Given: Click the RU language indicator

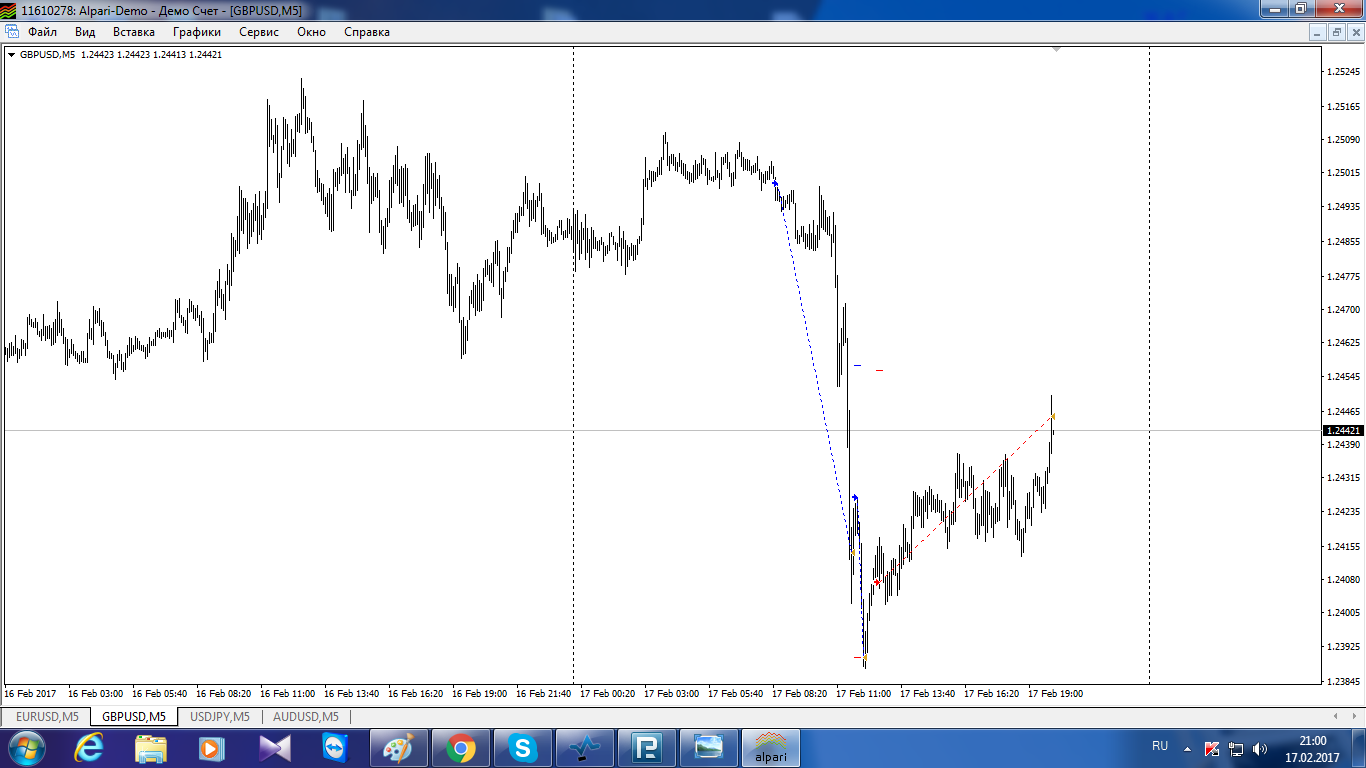Looking at the screenshot, I should pyautogui.click(x=1160, y=746).
